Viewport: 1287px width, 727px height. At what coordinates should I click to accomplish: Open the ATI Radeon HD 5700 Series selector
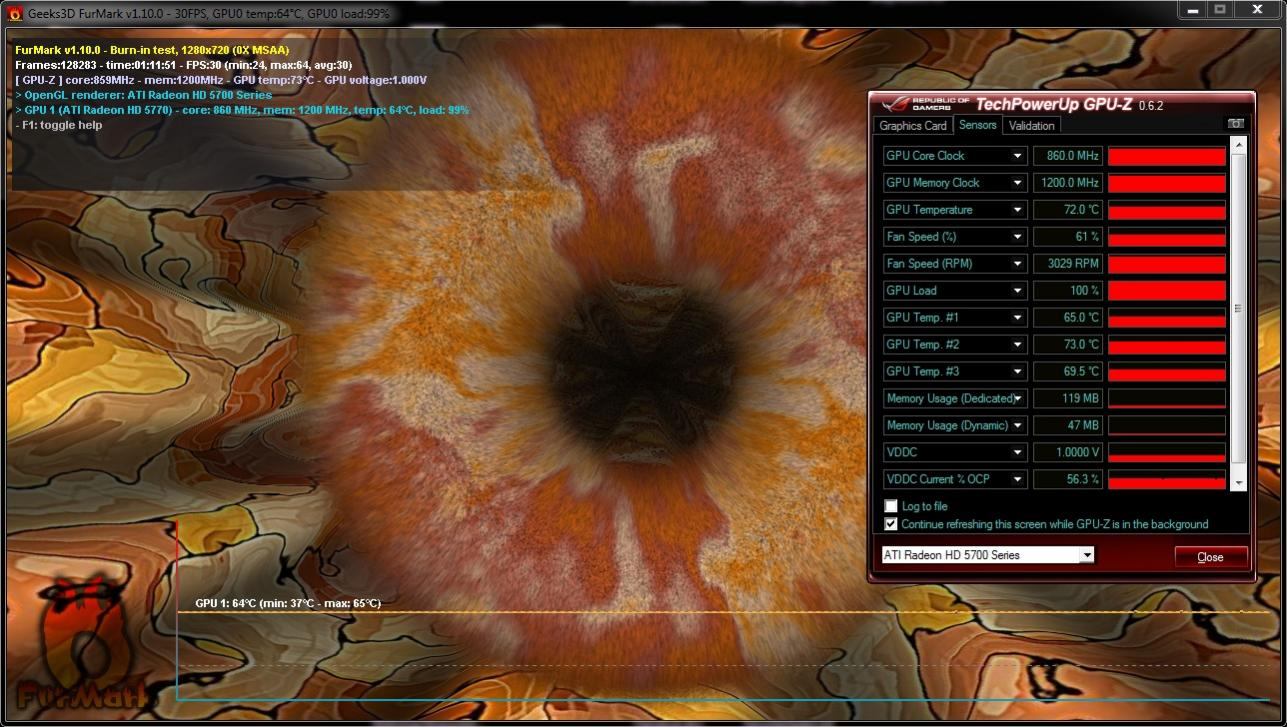pyautogui.click(x=988, y=555)
